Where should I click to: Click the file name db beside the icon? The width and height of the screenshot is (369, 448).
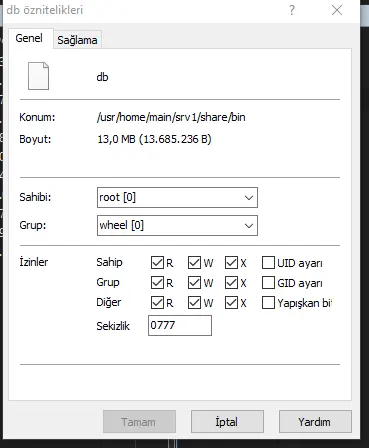click(x=102, y=77)
